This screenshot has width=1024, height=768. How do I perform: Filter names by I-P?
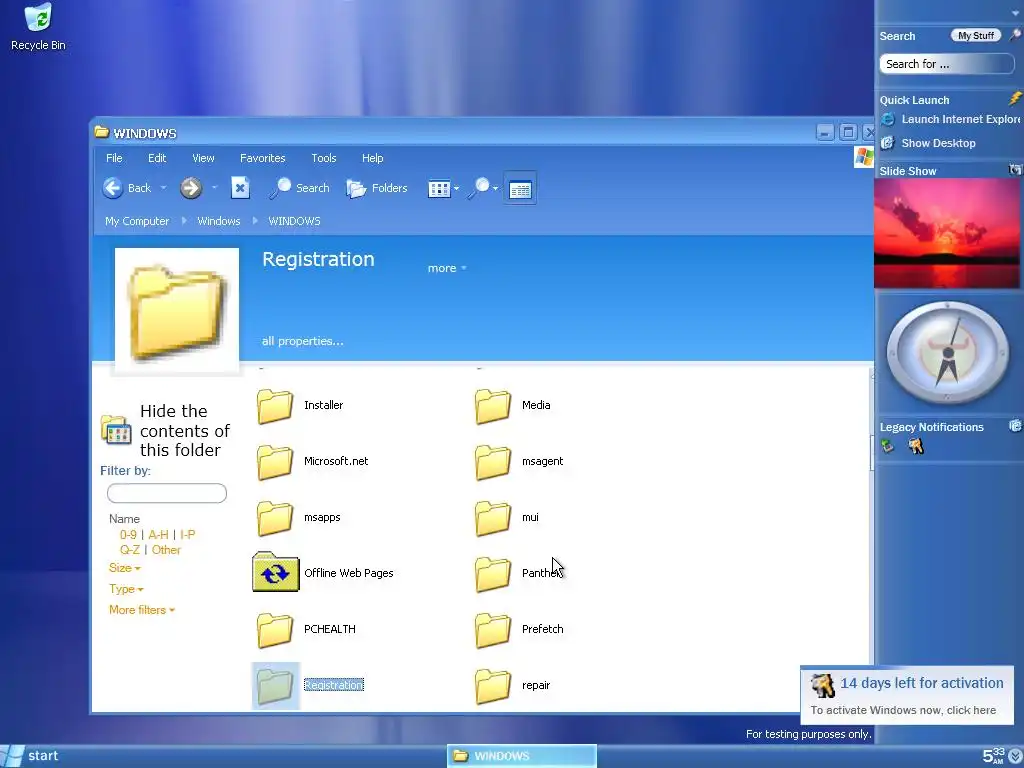(x=187, y=535)
